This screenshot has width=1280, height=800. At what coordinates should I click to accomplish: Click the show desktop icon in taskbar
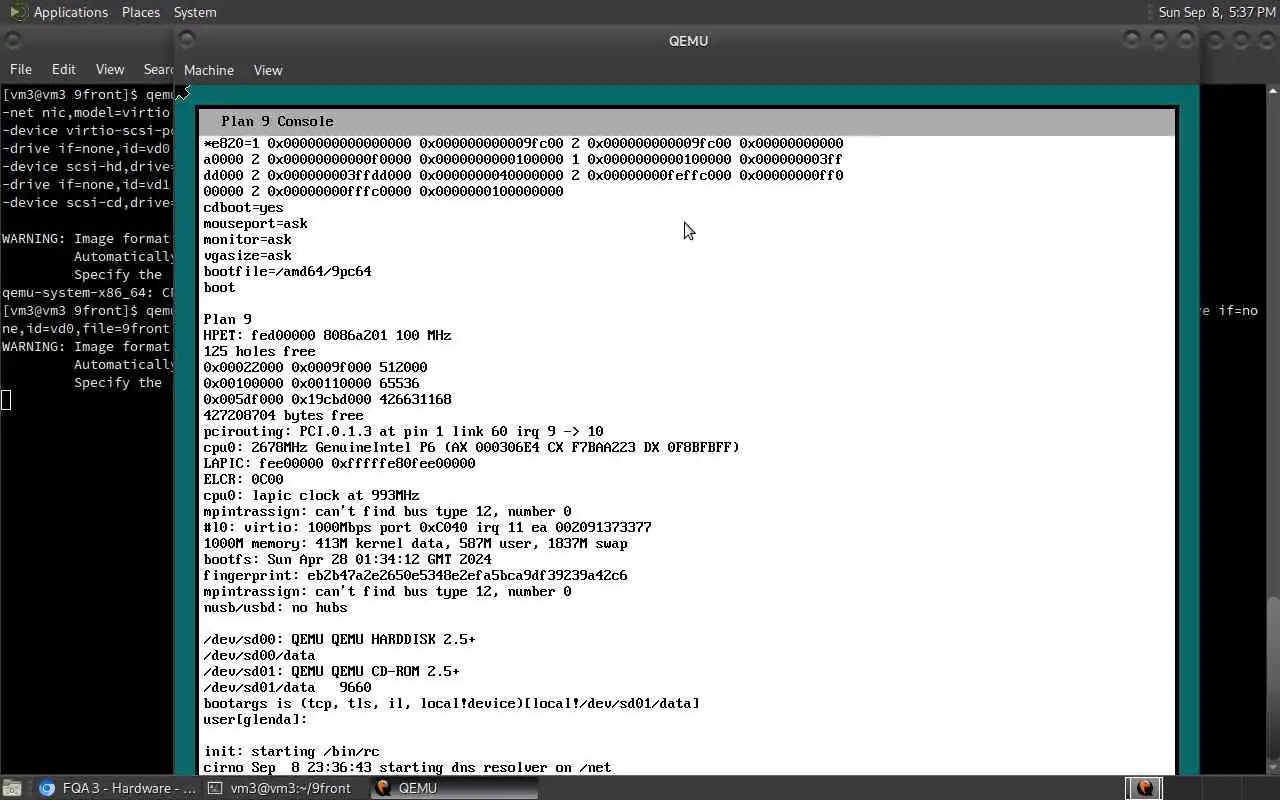[x=10, y=788]
